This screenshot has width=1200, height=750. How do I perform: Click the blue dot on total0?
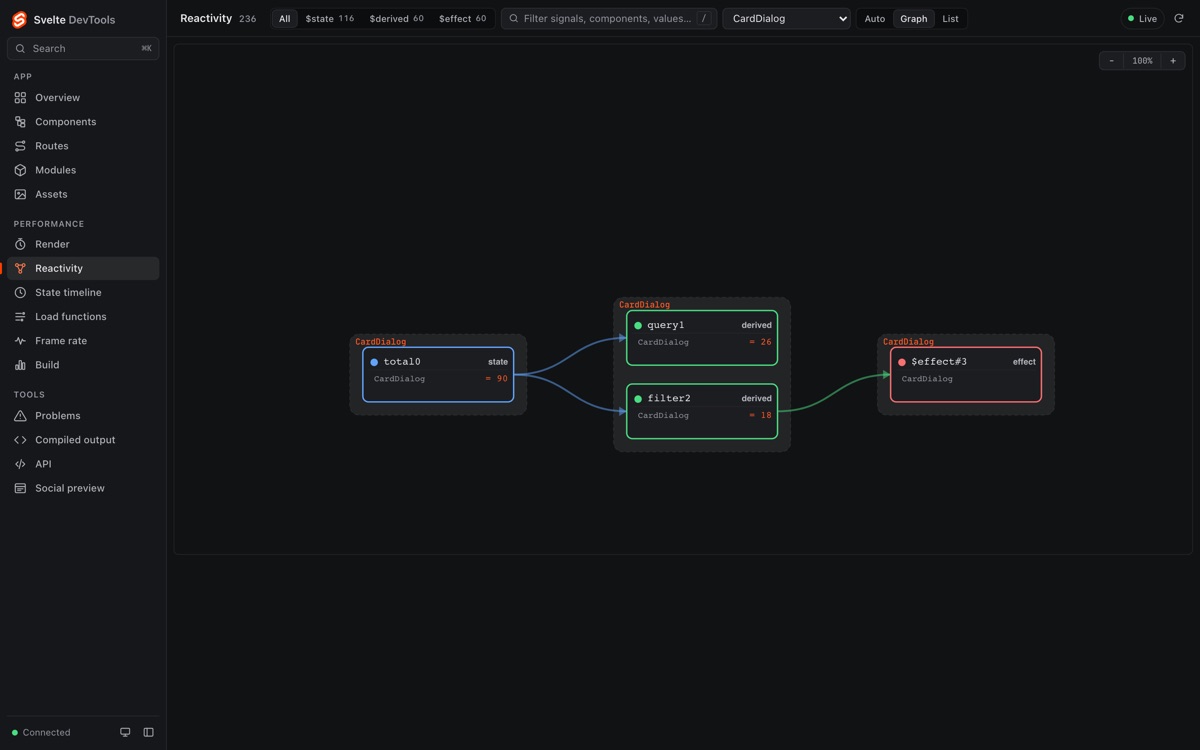coord(374,362)
